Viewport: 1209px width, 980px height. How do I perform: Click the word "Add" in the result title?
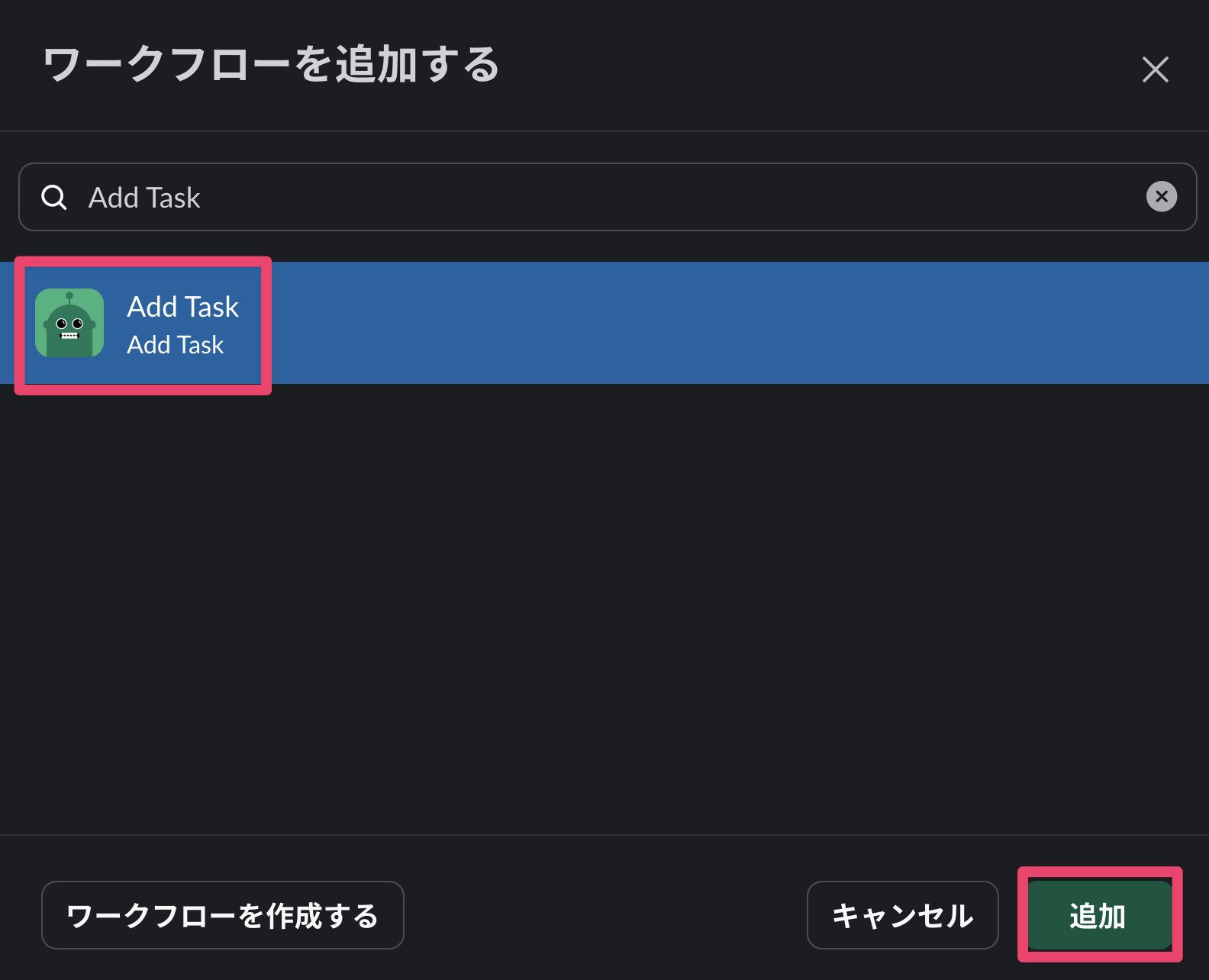coord(152,307)
